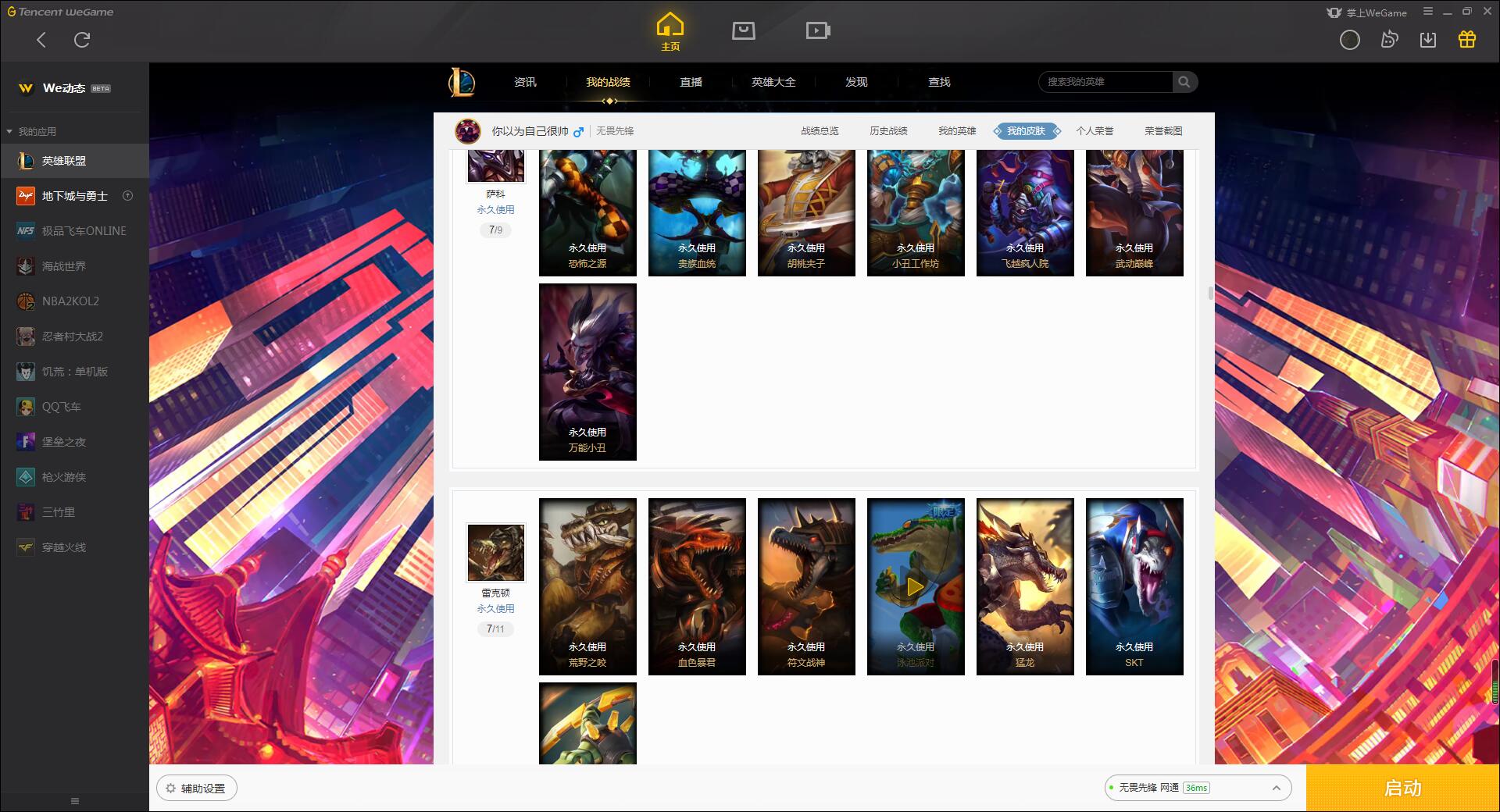This screenshot has width=1500, height=812.
Task: Click the page vertical scrollbar
Action: tap(1211, 293)
